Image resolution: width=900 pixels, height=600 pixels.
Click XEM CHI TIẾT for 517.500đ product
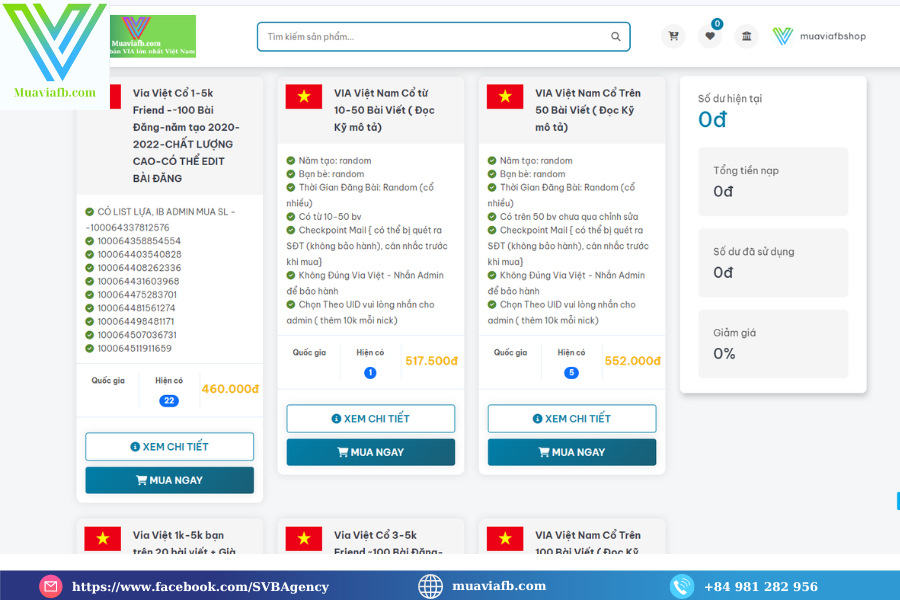click(371, 419)
